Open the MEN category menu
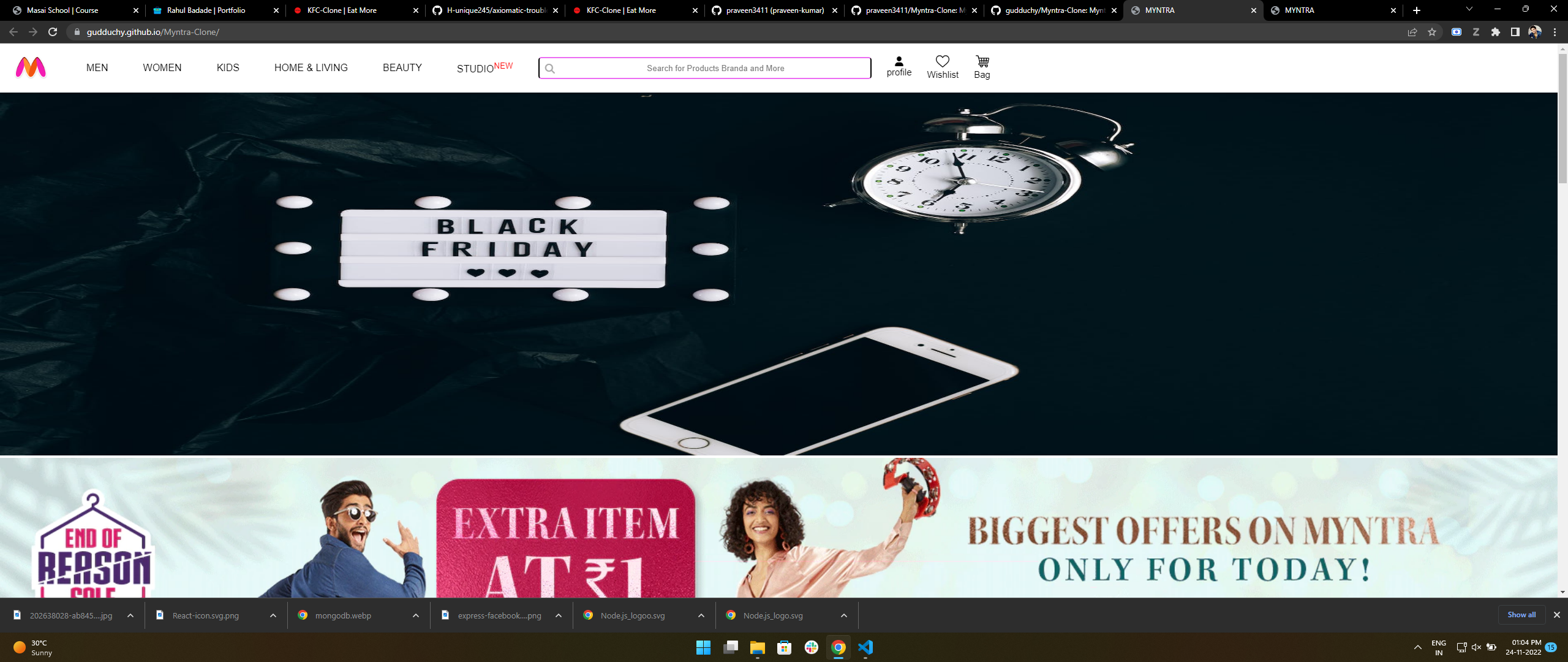 pos(97,67)
